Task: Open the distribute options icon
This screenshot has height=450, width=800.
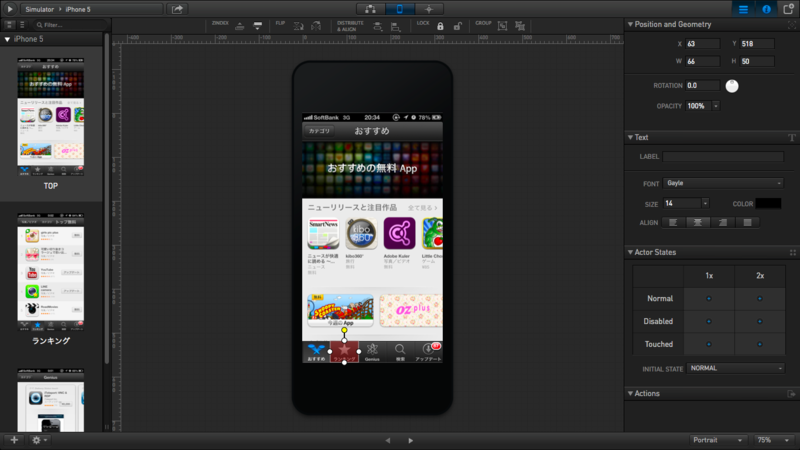Action: tap(378, 27)
